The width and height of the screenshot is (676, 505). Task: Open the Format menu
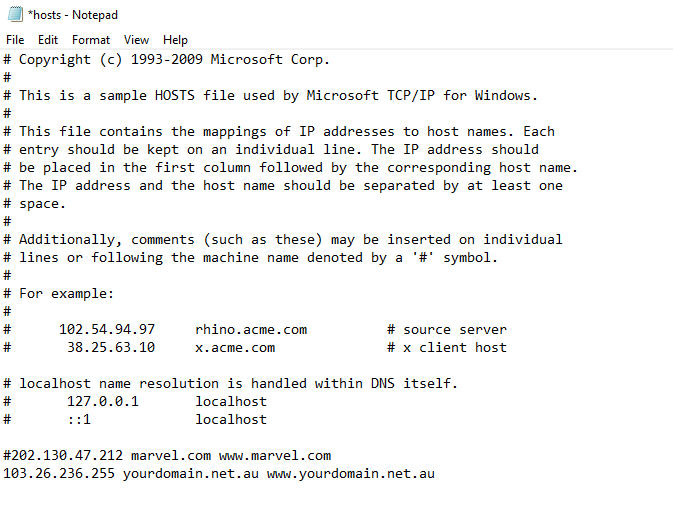pyautogui.click(x=91, y=40)
